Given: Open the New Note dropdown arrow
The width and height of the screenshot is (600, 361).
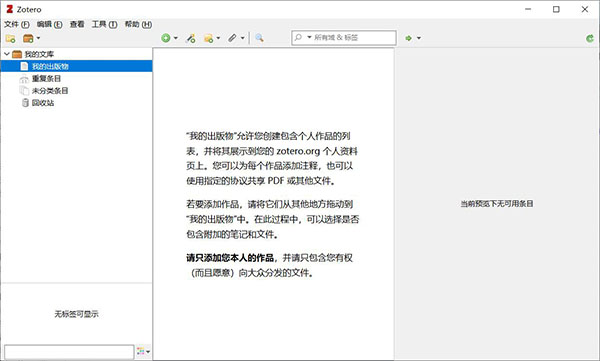Looking at the screenshot, I should click(218, 38).
